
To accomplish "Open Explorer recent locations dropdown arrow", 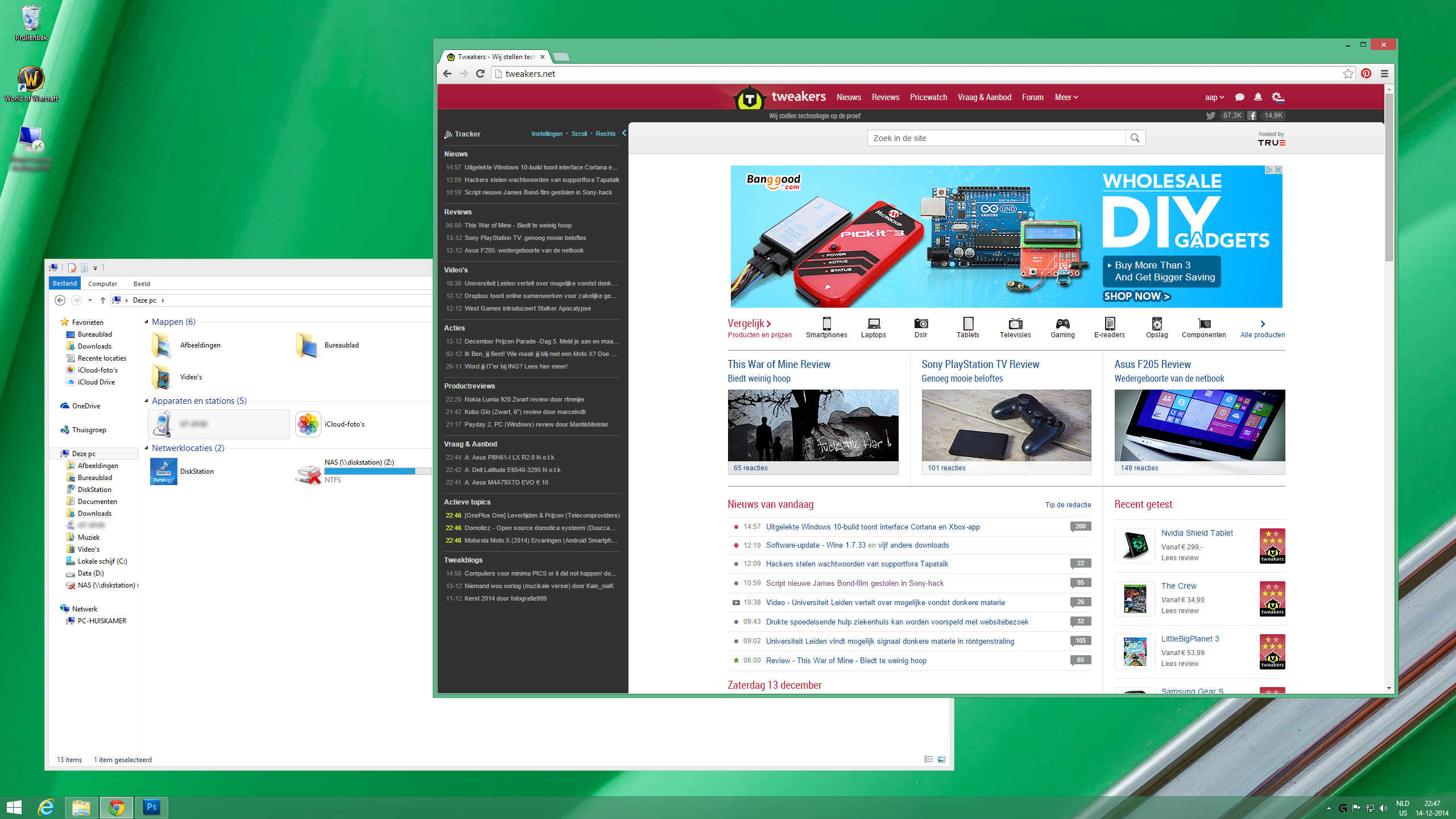I will tap(90, 300).
